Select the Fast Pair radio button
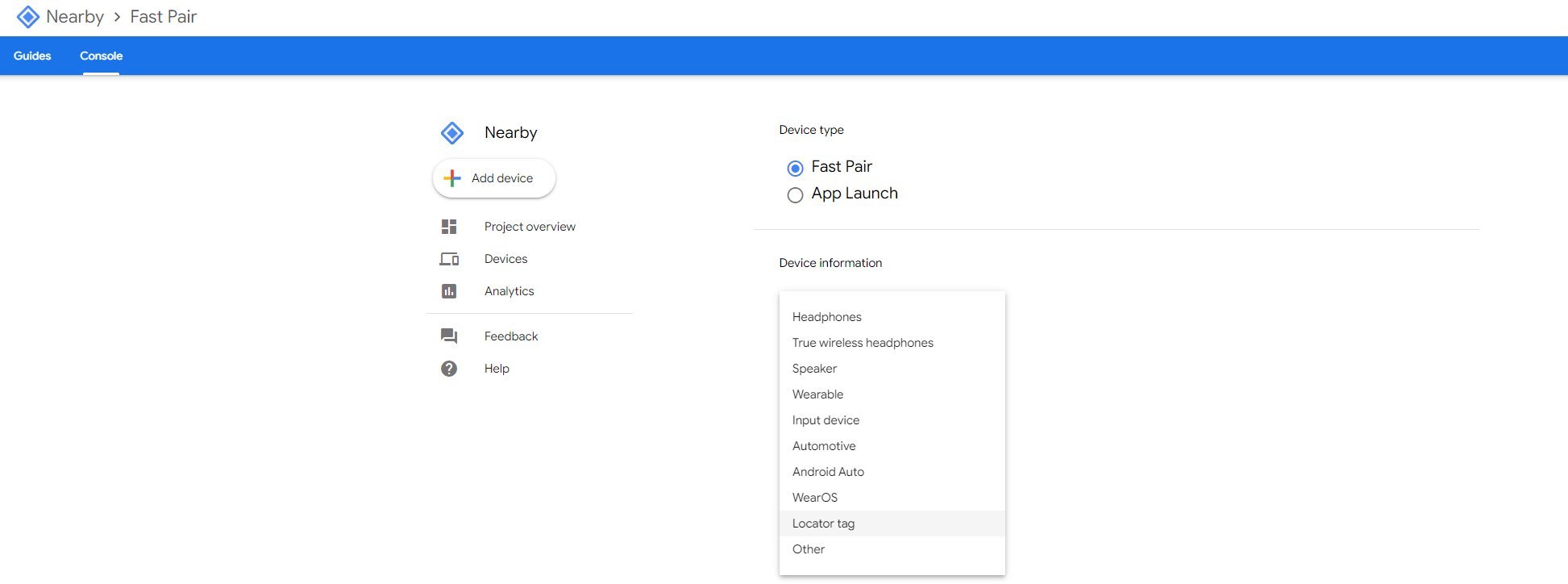Screen dimensions: 1568x584 (795, 168)
